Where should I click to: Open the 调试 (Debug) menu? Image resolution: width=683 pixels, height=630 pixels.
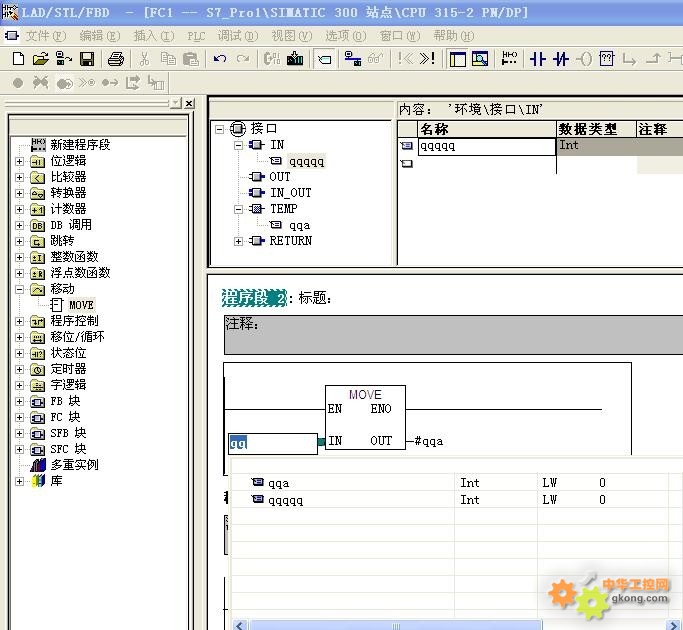tap(238, 36)
